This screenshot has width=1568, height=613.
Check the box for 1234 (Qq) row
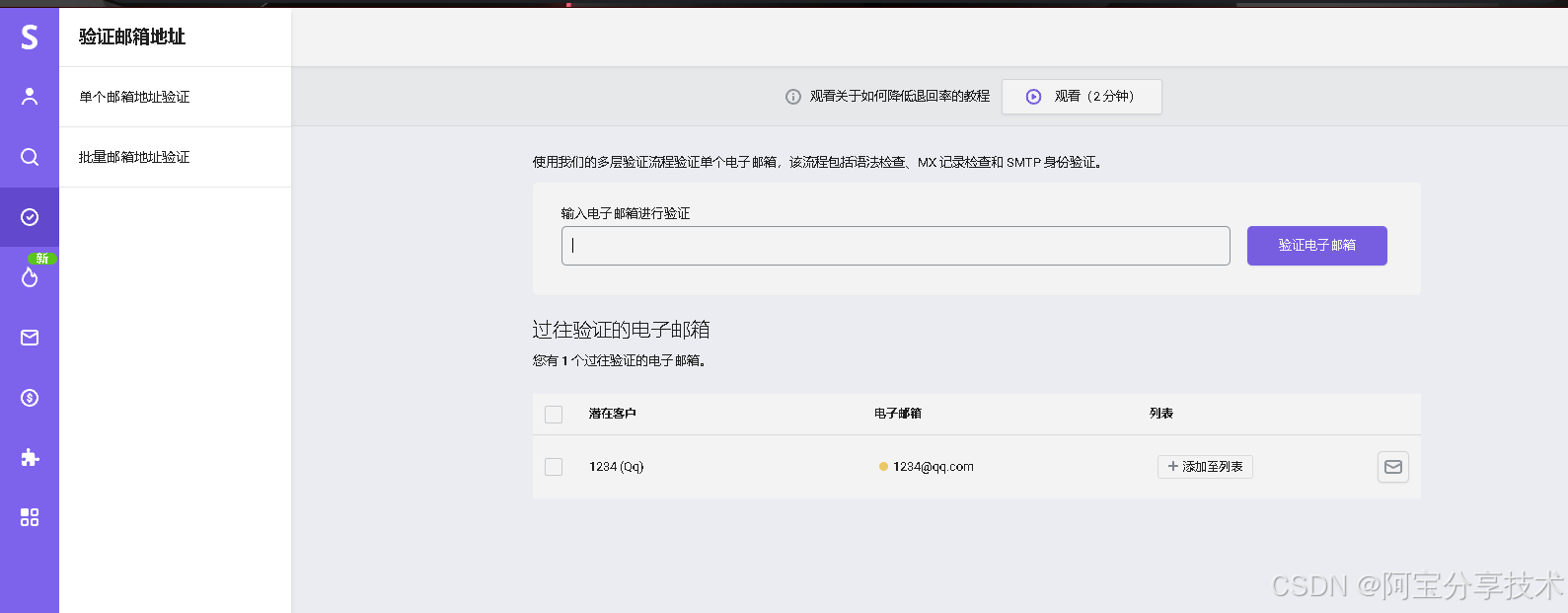[x=554, y=467]
